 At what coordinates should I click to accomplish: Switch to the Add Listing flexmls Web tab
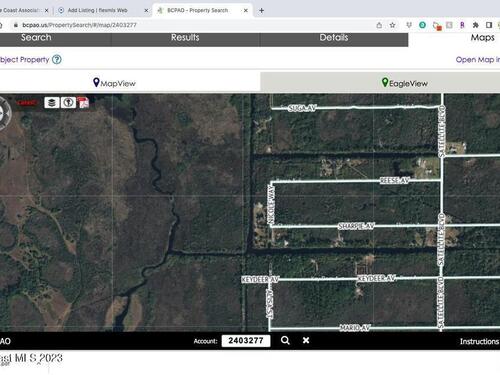(97, 10)
